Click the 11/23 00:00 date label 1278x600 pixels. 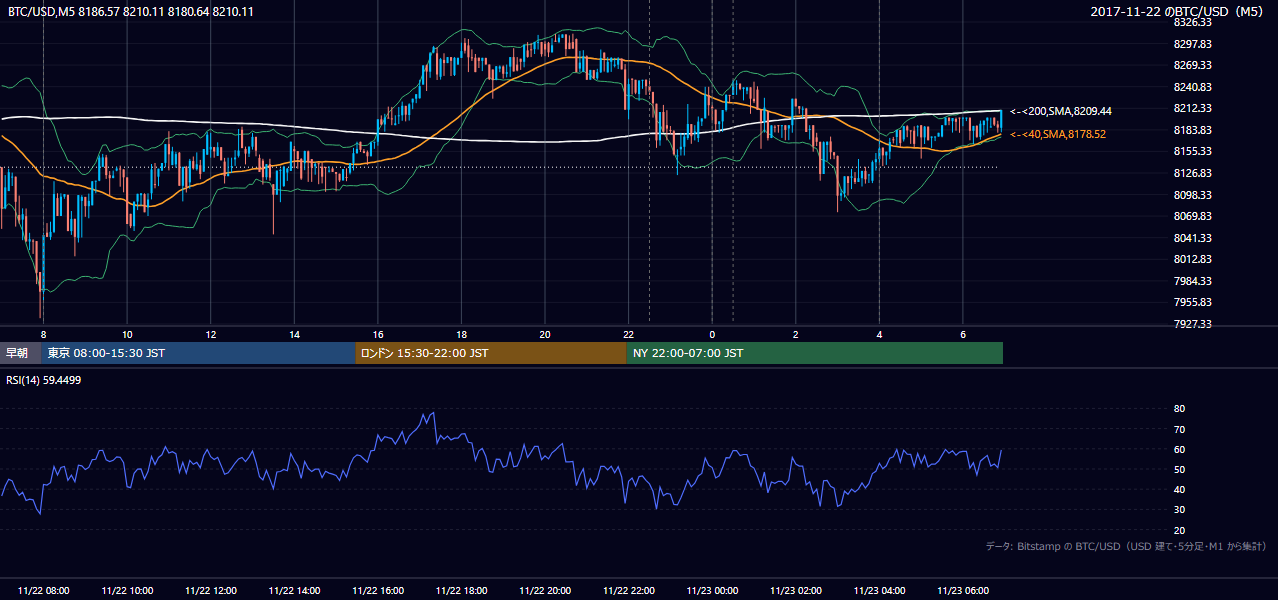(712, 591)
